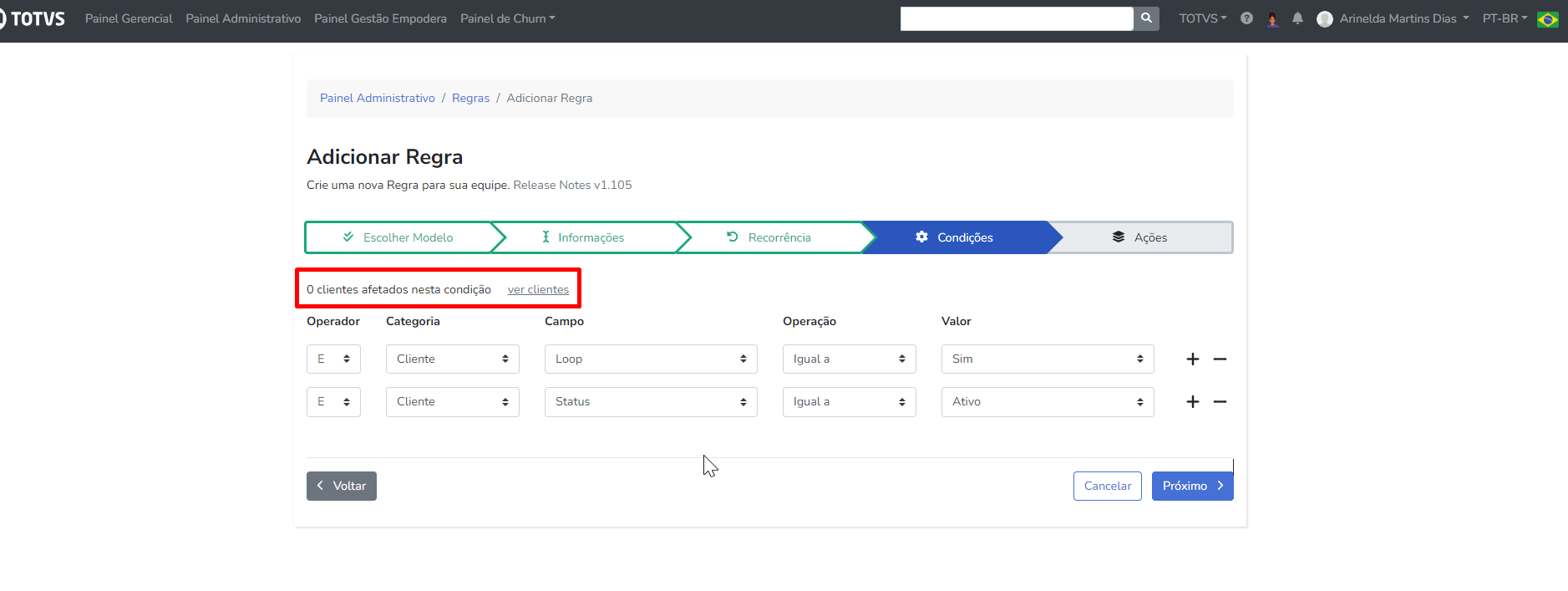Open the notifications bell icon
This screenshot has width=1568, height=591.
1297,18
